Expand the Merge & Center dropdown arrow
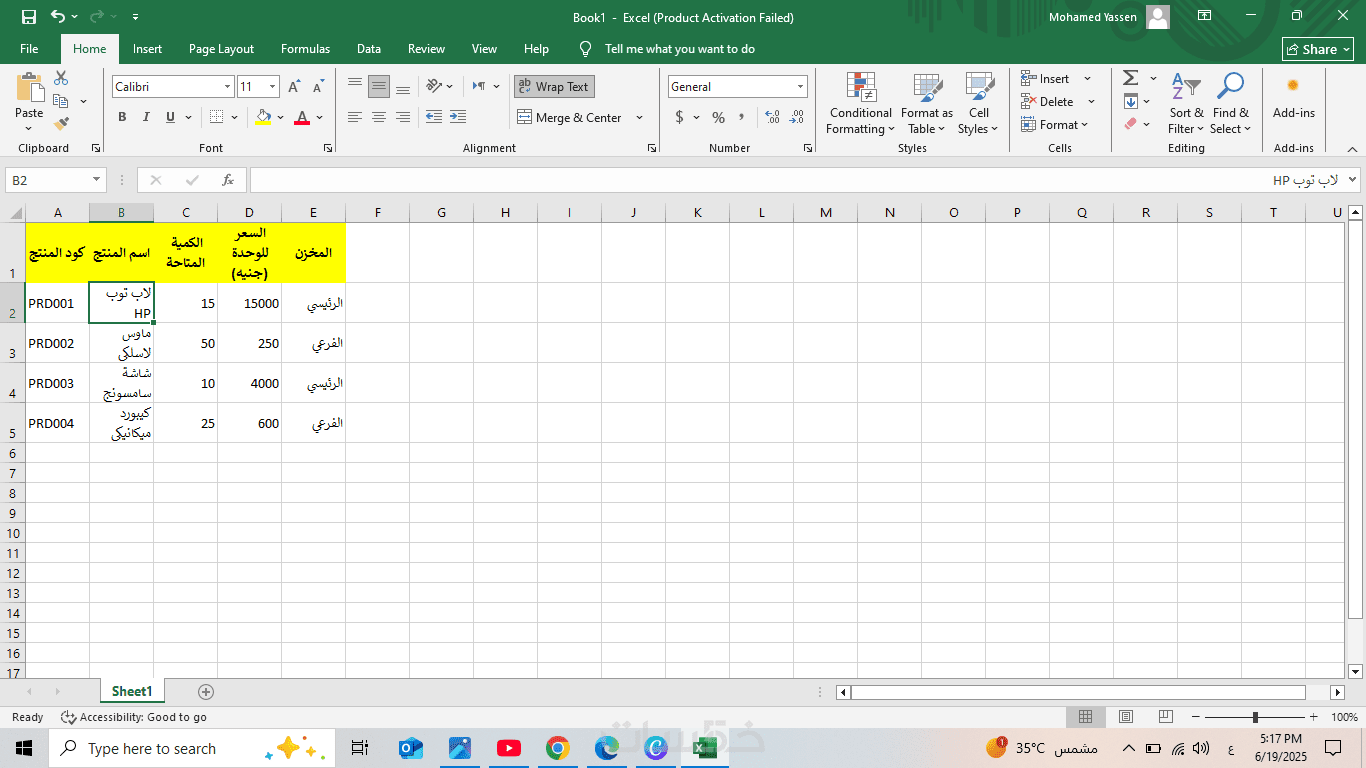 pos(642,118)
